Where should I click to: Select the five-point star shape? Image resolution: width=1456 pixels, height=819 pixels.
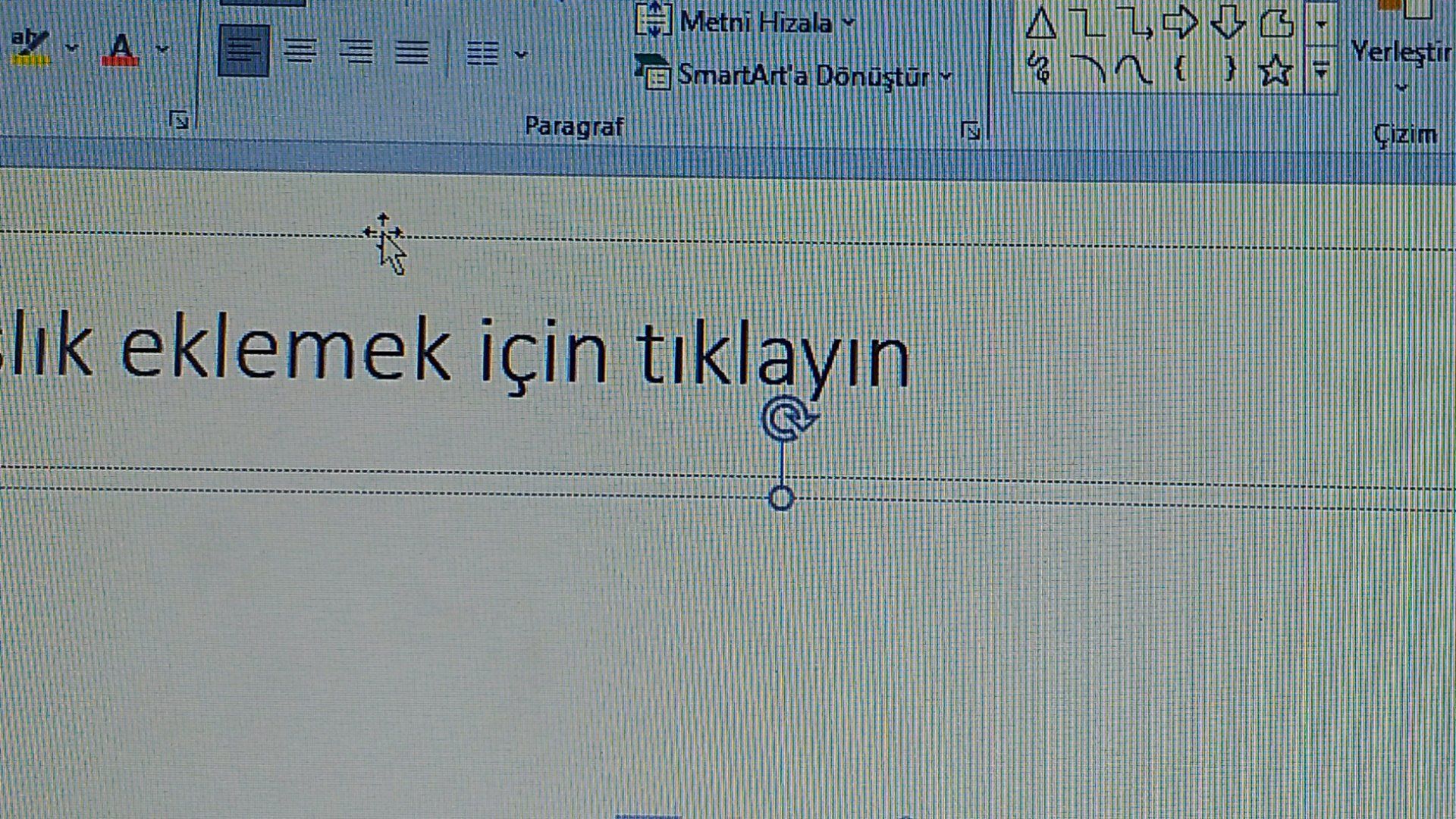click(x=1275, y=71)
